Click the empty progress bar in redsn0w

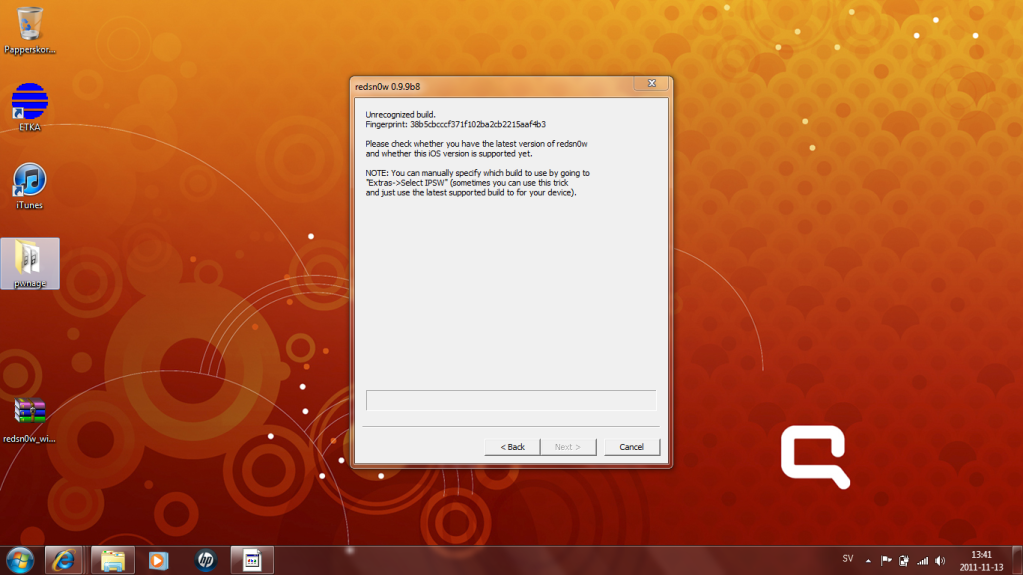(511, 400)
